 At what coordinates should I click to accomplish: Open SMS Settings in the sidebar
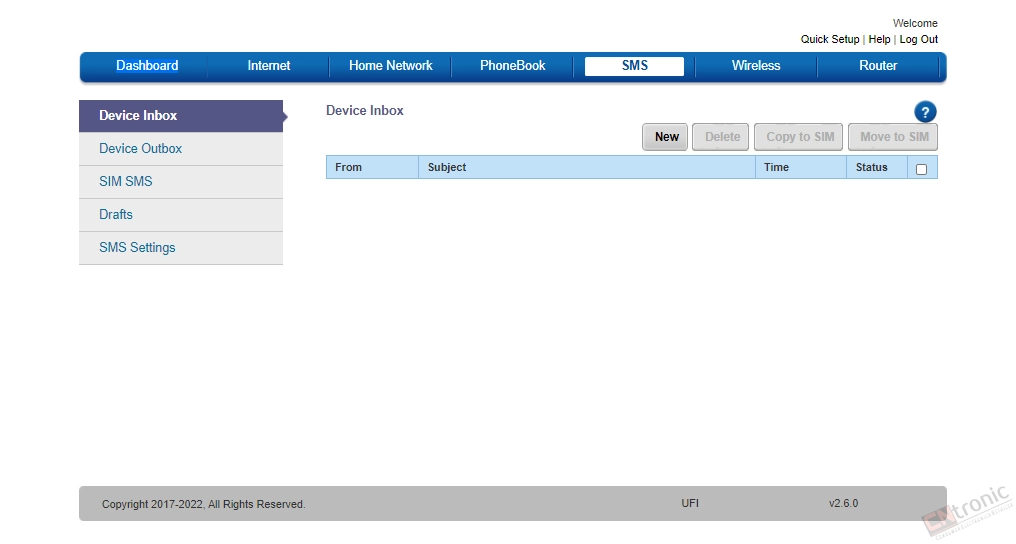[181, 248]
